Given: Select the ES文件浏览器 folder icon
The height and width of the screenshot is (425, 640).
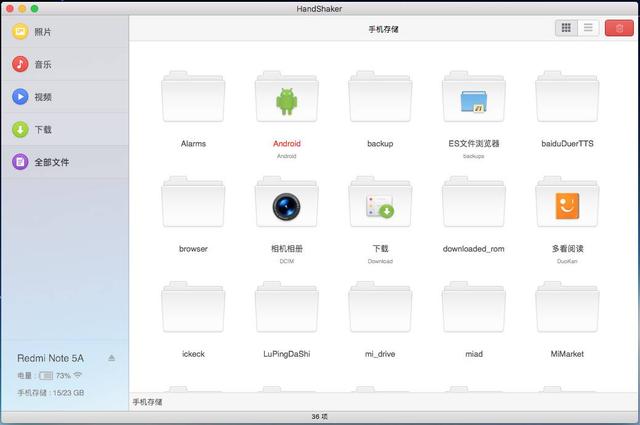Looking at the screenshot, I should click(473, 97).
